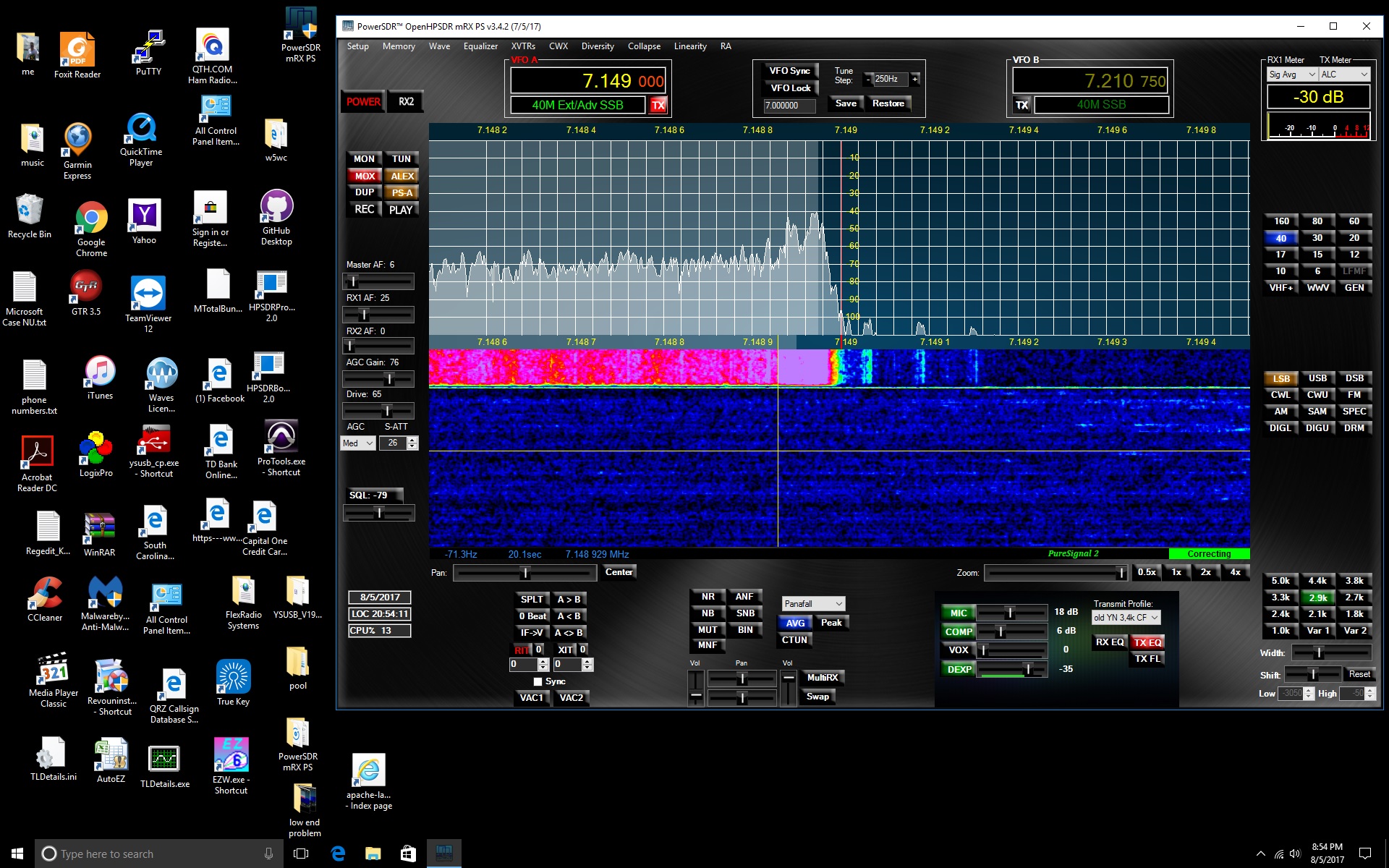Enable the NR noise reduction button
Screen dimensions: 1389x868
708,597
